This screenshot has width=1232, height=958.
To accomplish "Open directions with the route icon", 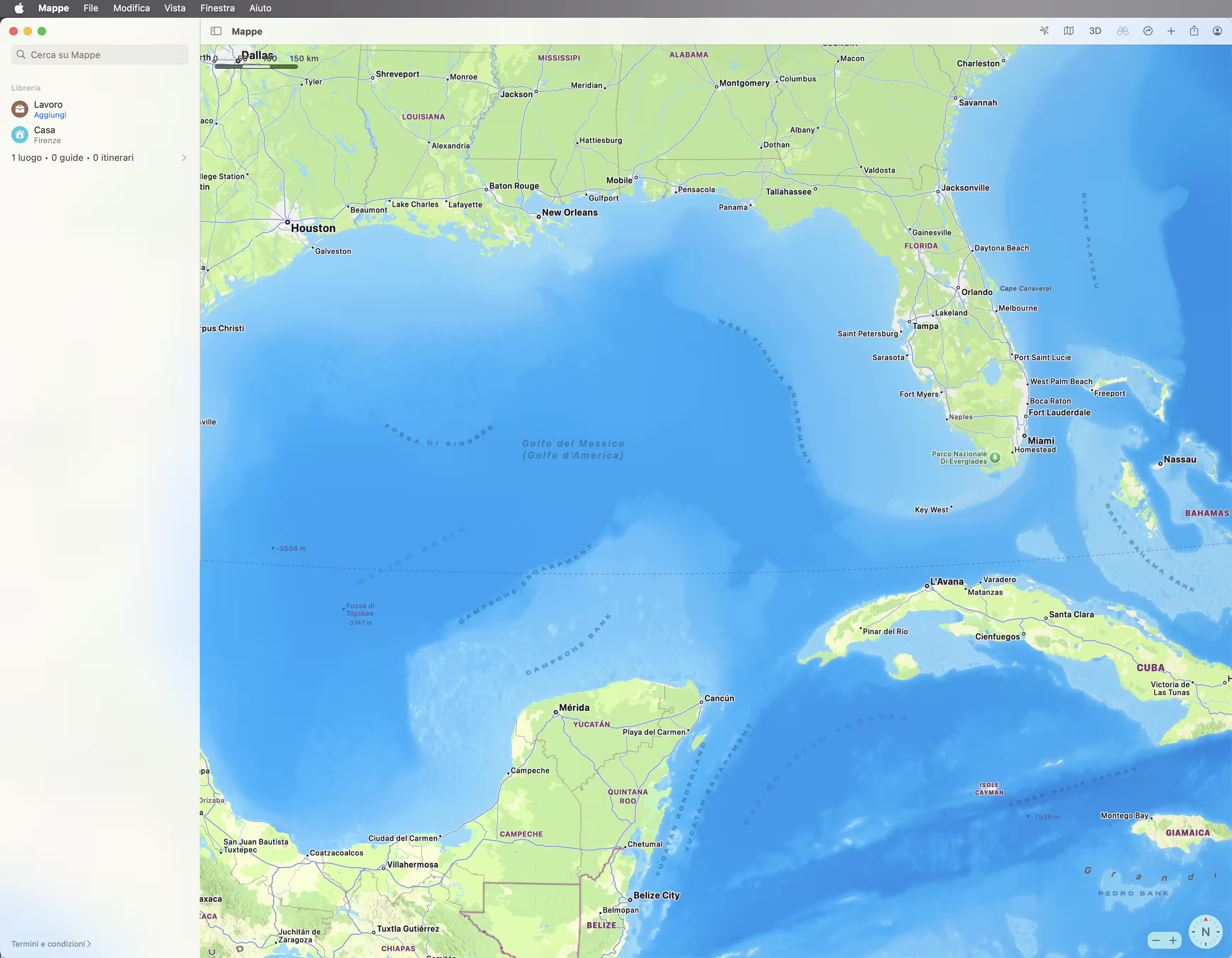I will [x=1148, y=31].
